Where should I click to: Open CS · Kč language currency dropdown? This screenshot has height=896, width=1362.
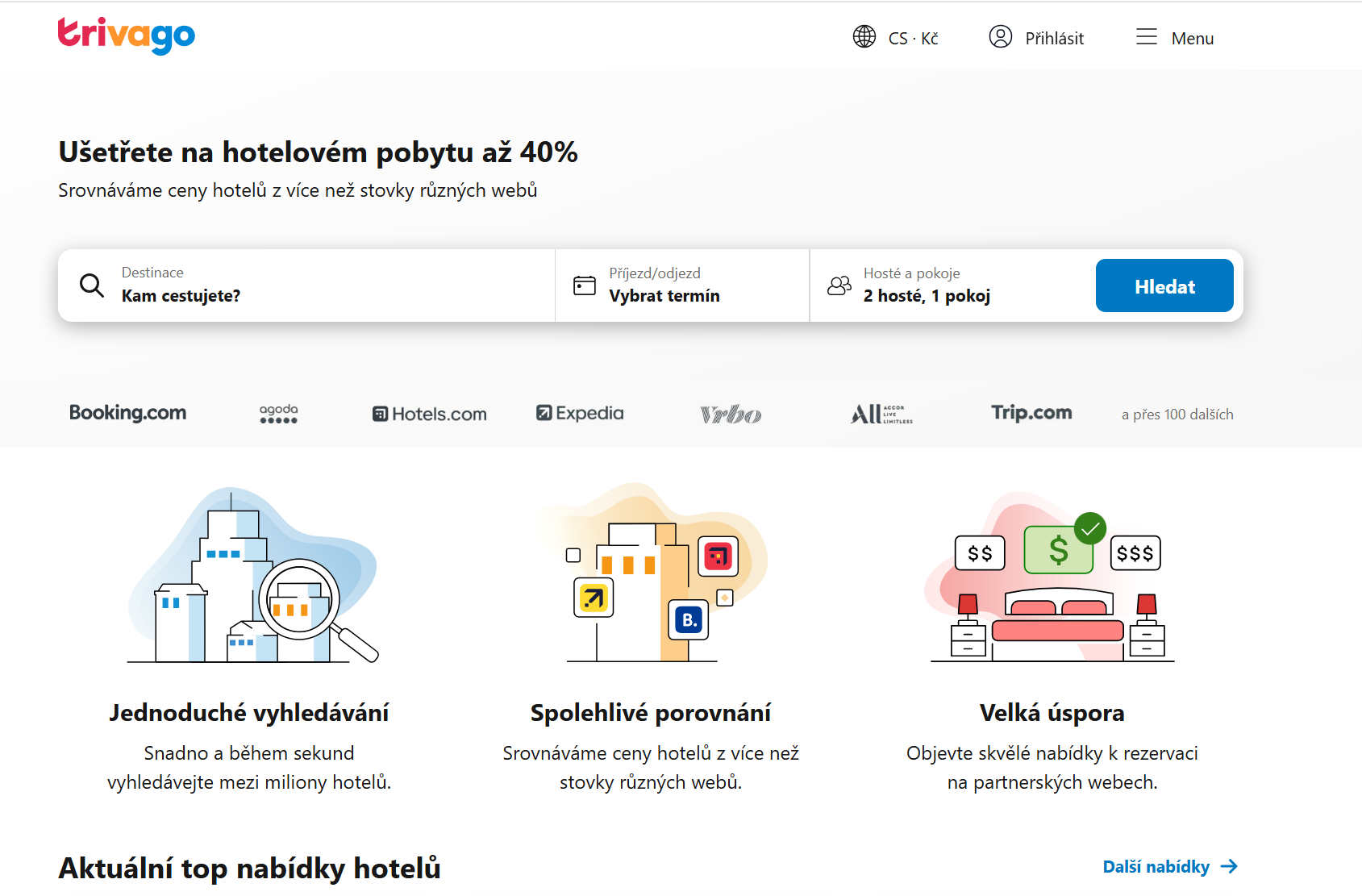(913, 39)
